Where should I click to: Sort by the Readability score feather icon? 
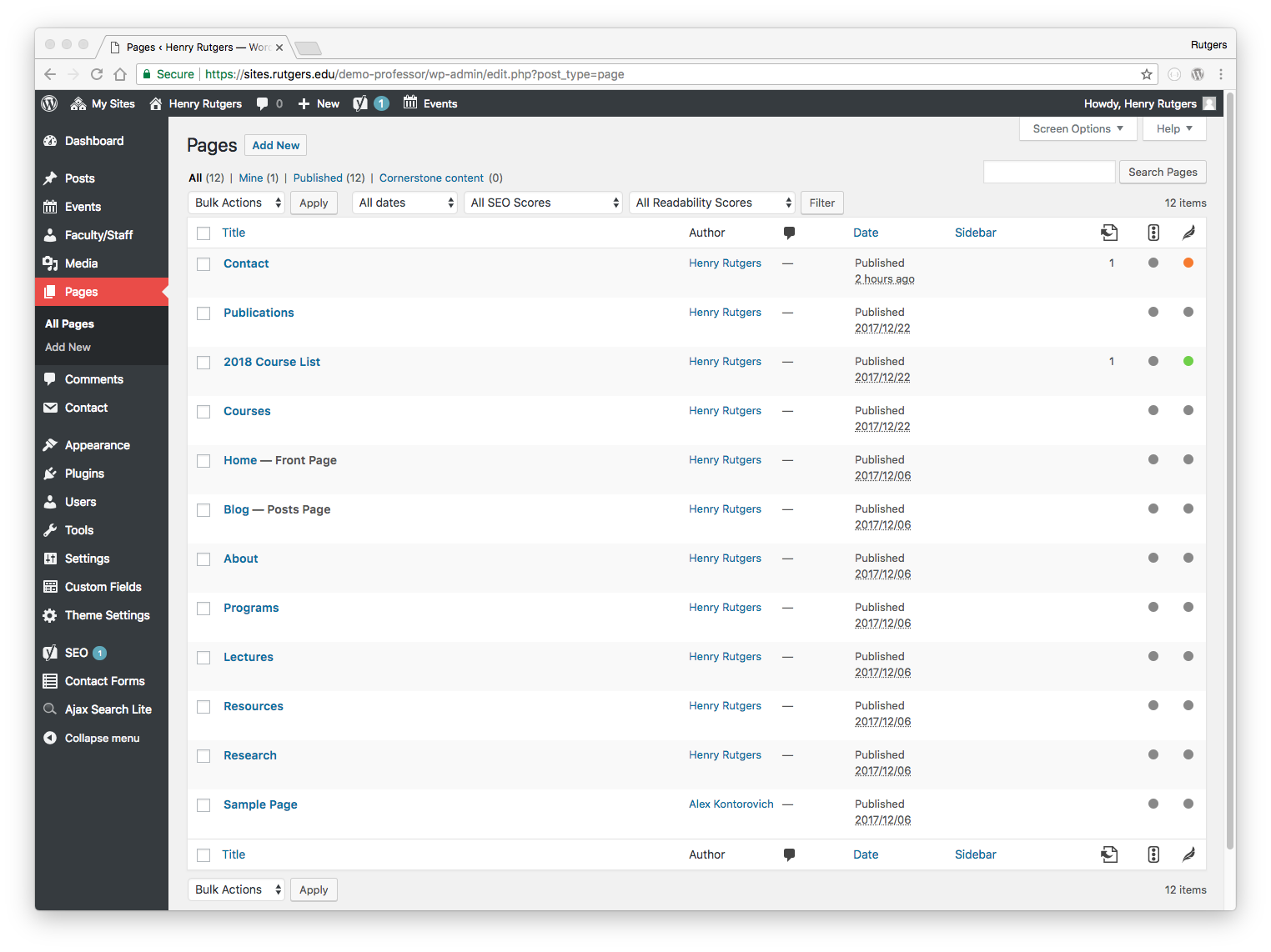pos(1188,233)
